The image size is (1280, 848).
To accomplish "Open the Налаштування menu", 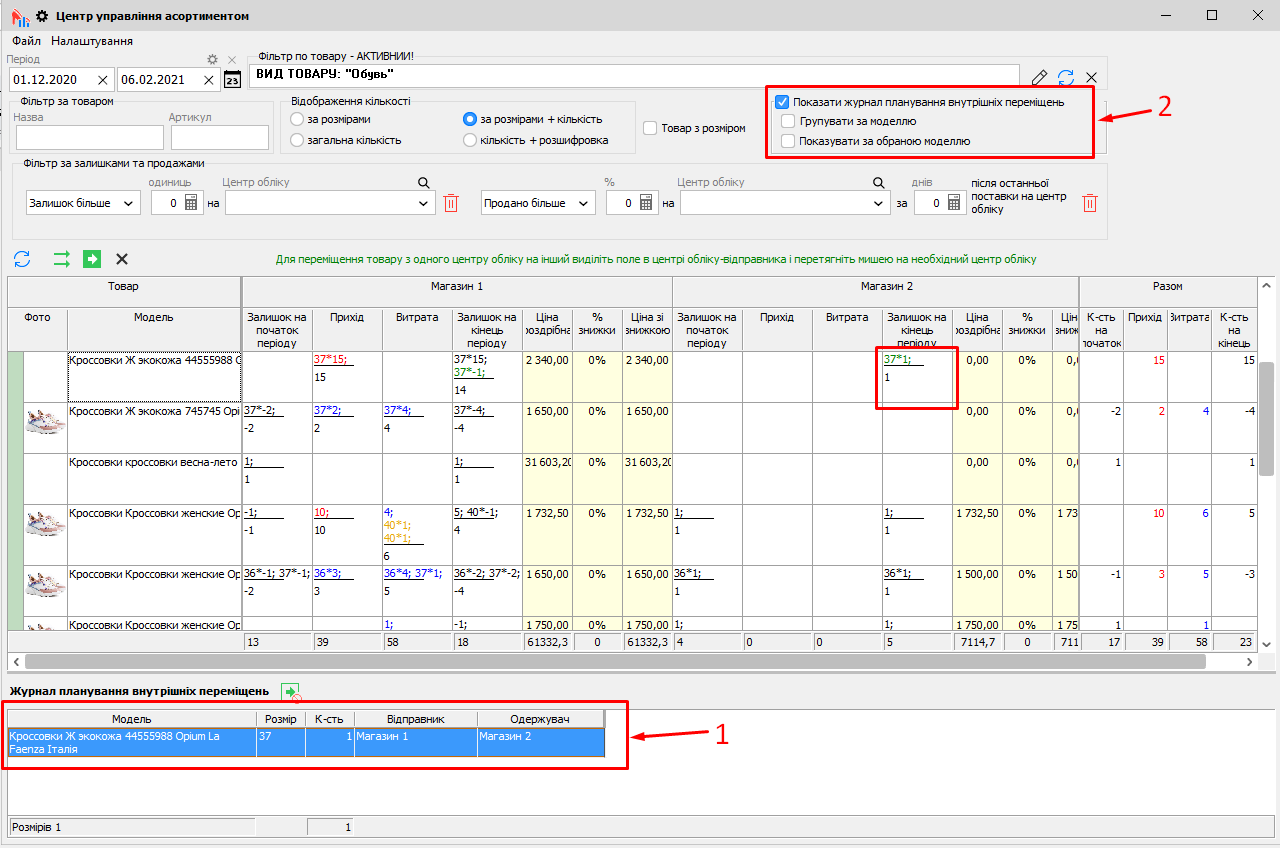I will [92, 41].
